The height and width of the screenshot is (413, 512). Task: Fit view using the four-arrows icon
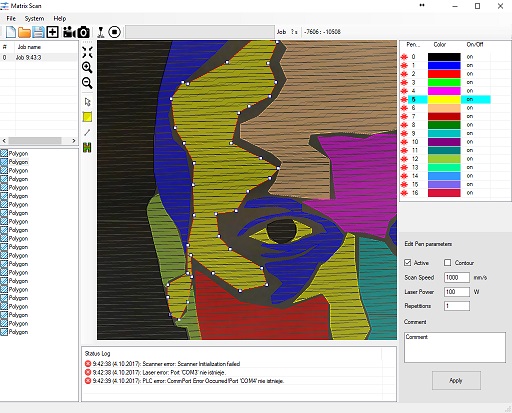[87, 52]
